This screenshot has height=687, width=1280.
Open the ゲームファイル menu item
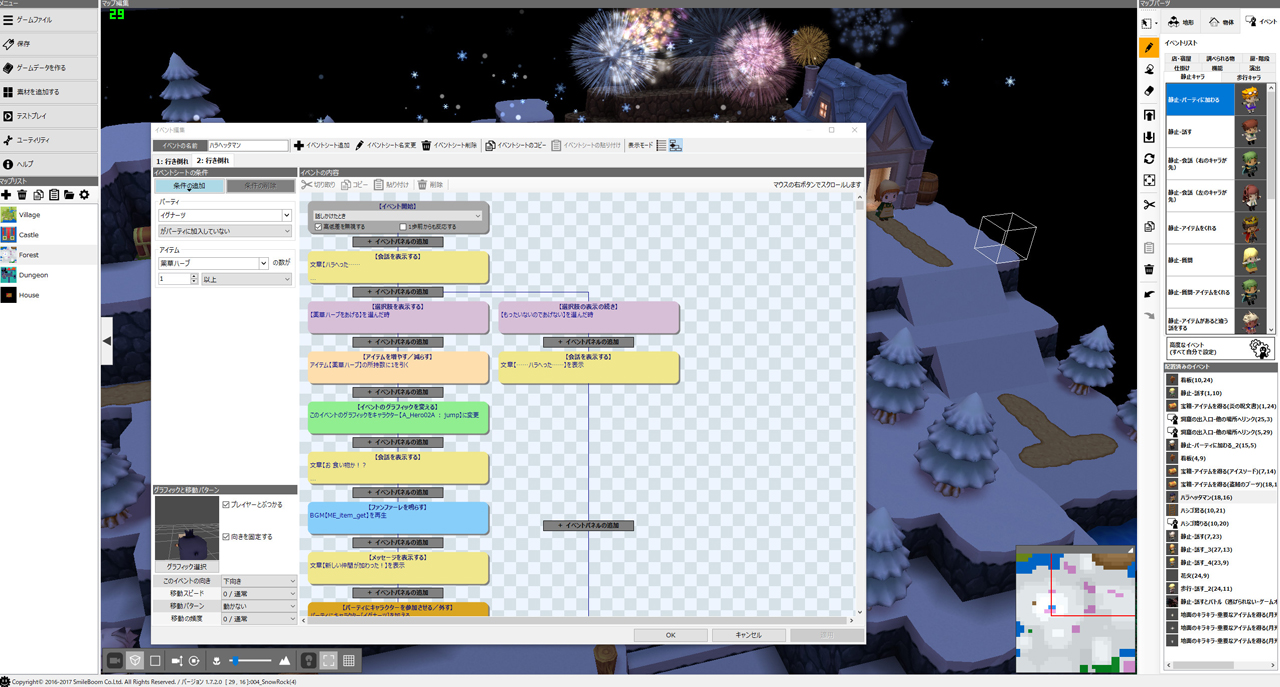click(x=49, y=20)
